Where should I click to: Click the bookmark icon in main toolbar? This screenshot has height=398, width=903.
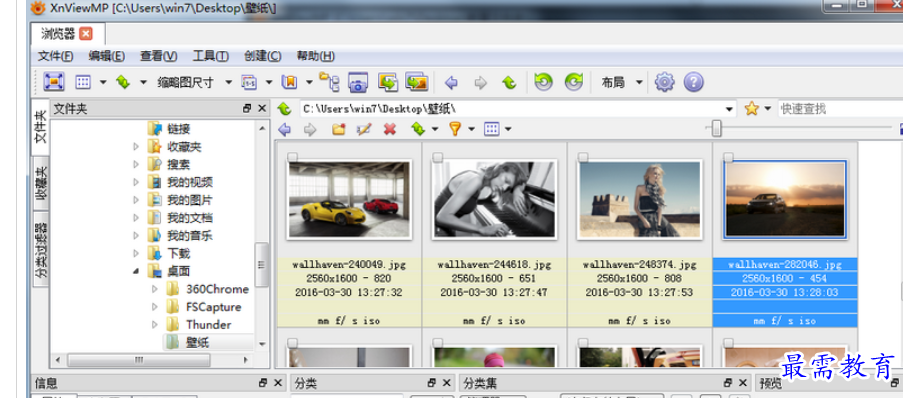point(289,82)
